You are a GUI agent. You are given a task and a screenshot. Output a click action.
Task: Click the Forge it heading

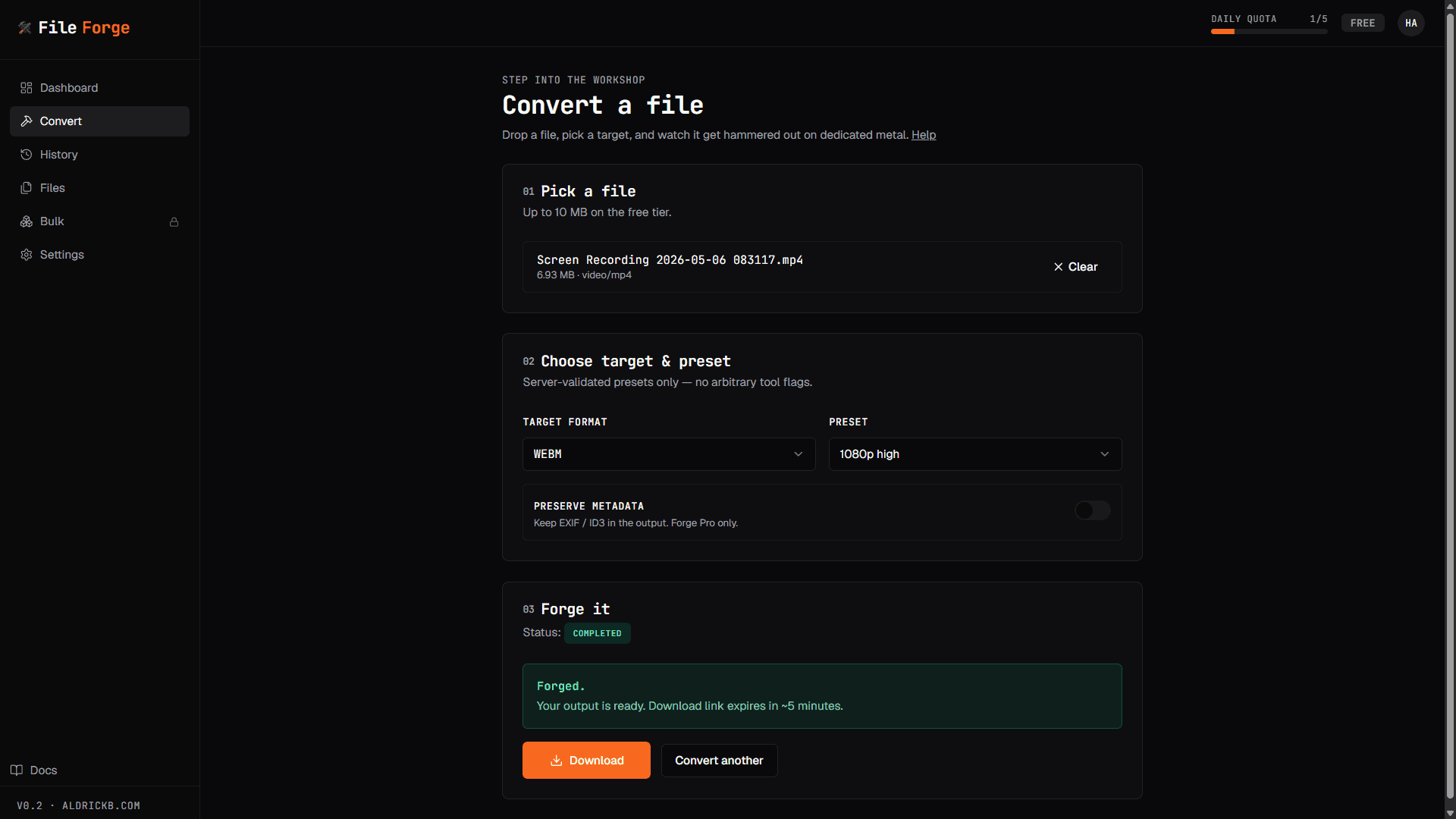pos(575,610)
